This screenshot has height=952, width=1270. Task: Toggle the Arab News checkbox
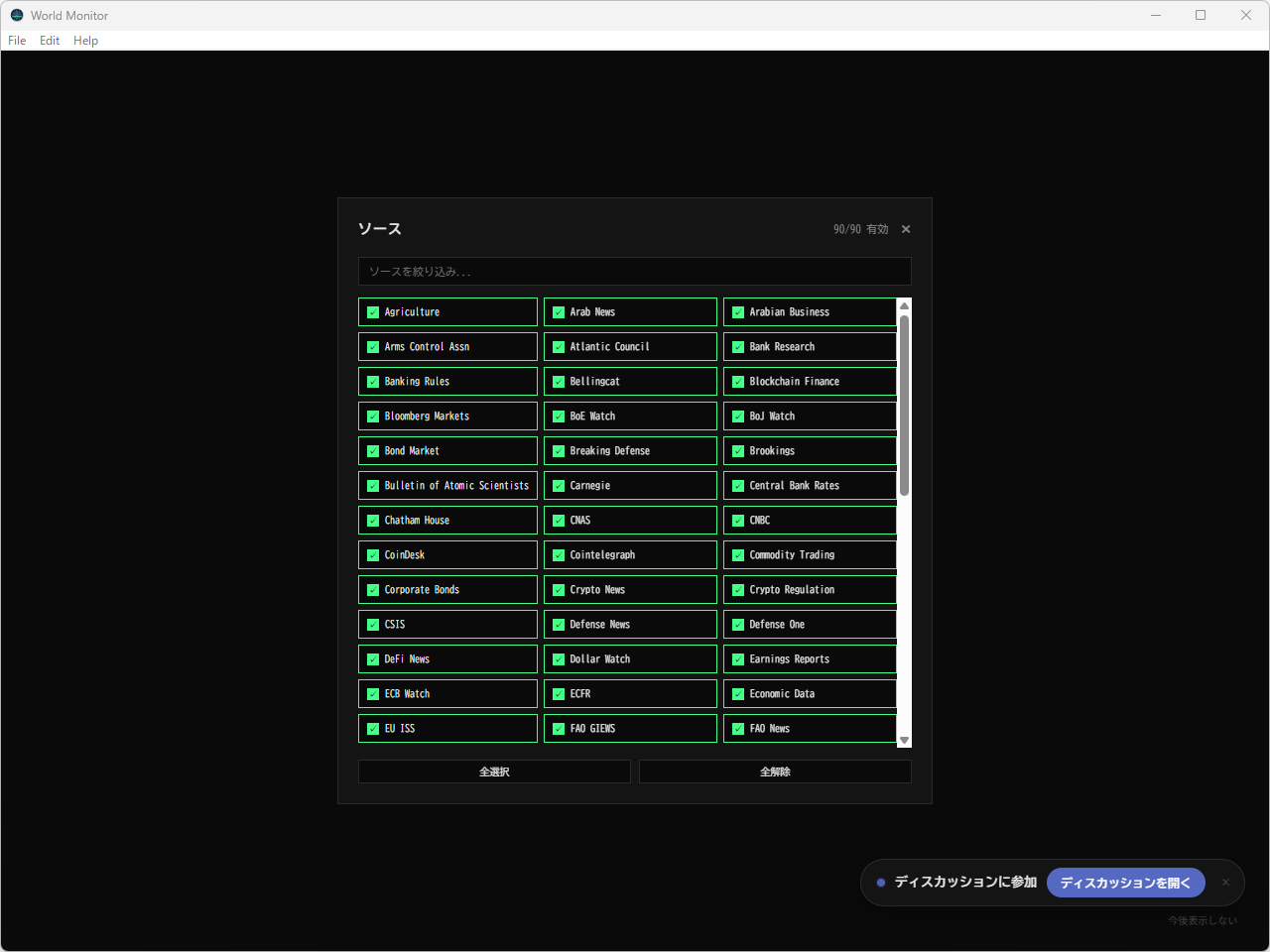(559, 312)
